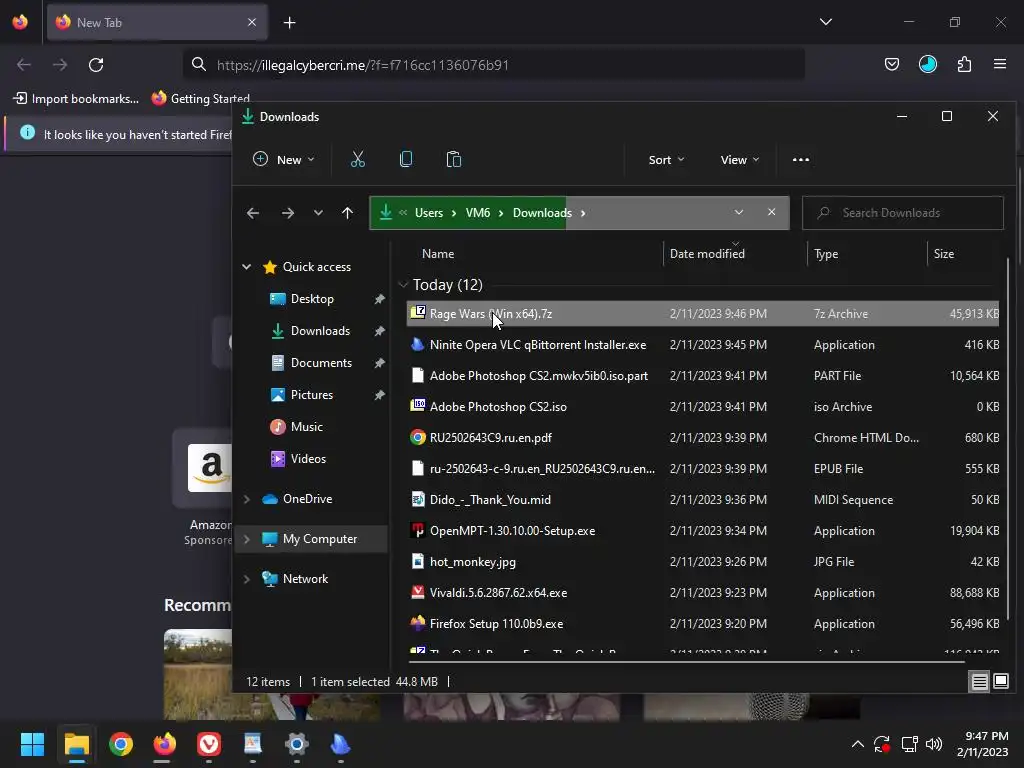Select Ninite Opera VLC qBittorrent Installer.exe
1024x768 pixels.
click(x=703, y=345)
